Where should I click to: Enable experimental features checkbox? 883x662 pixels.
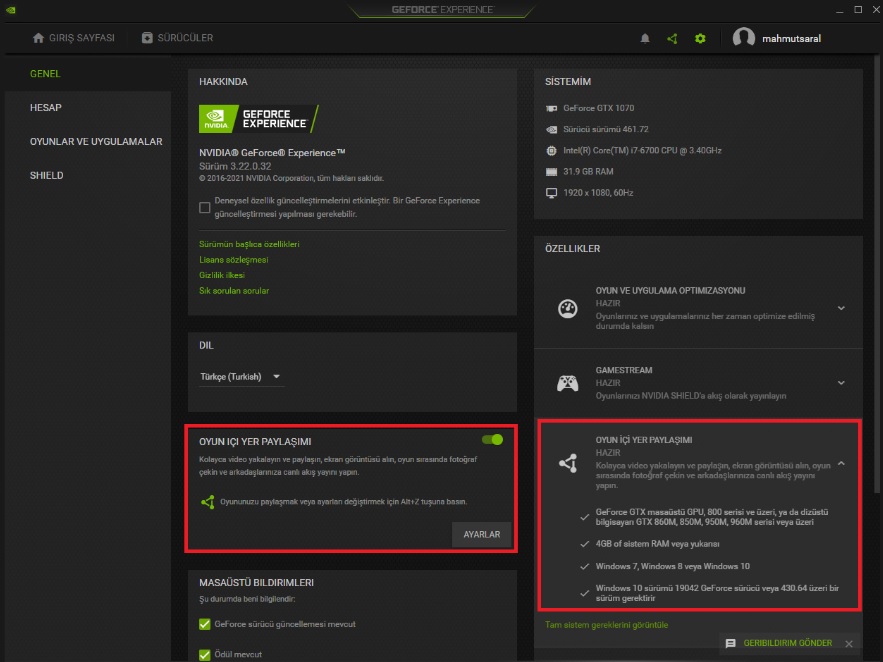(205, 208)
